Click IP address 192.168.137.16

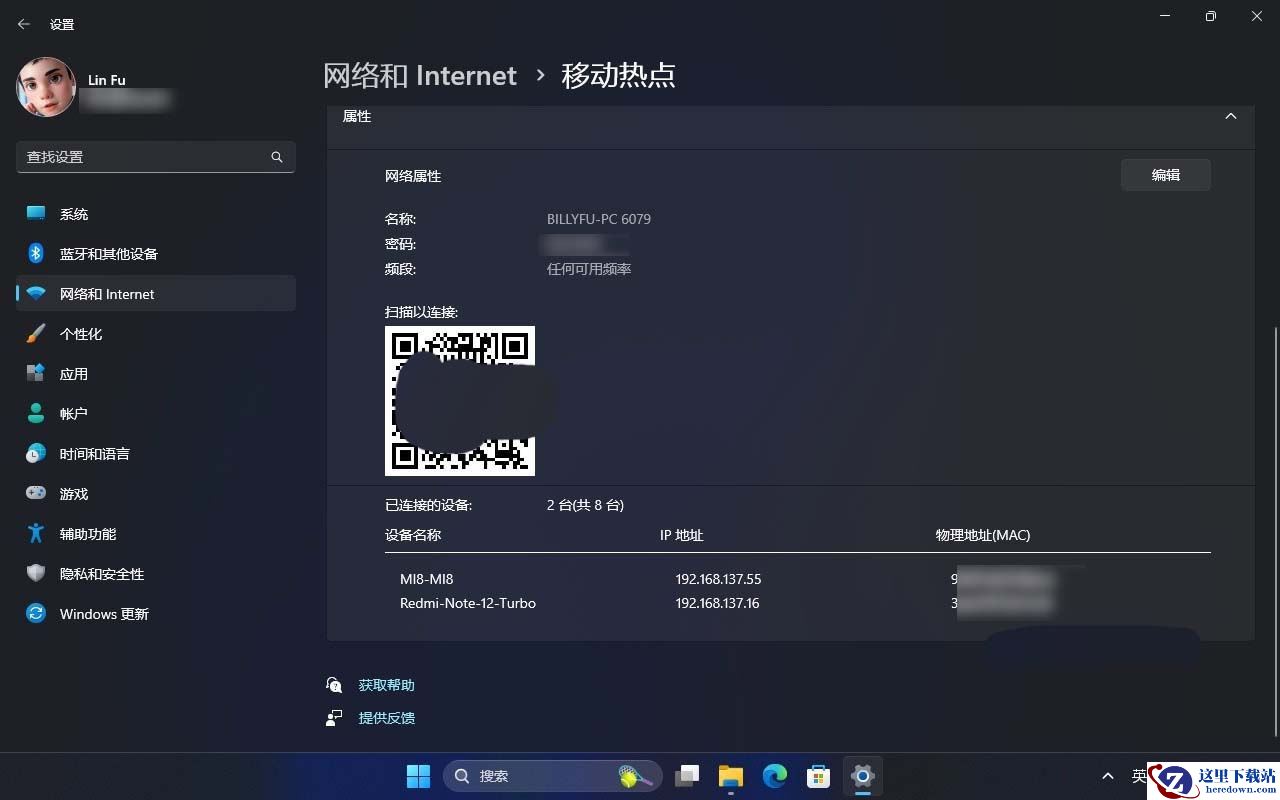point(718,603)
